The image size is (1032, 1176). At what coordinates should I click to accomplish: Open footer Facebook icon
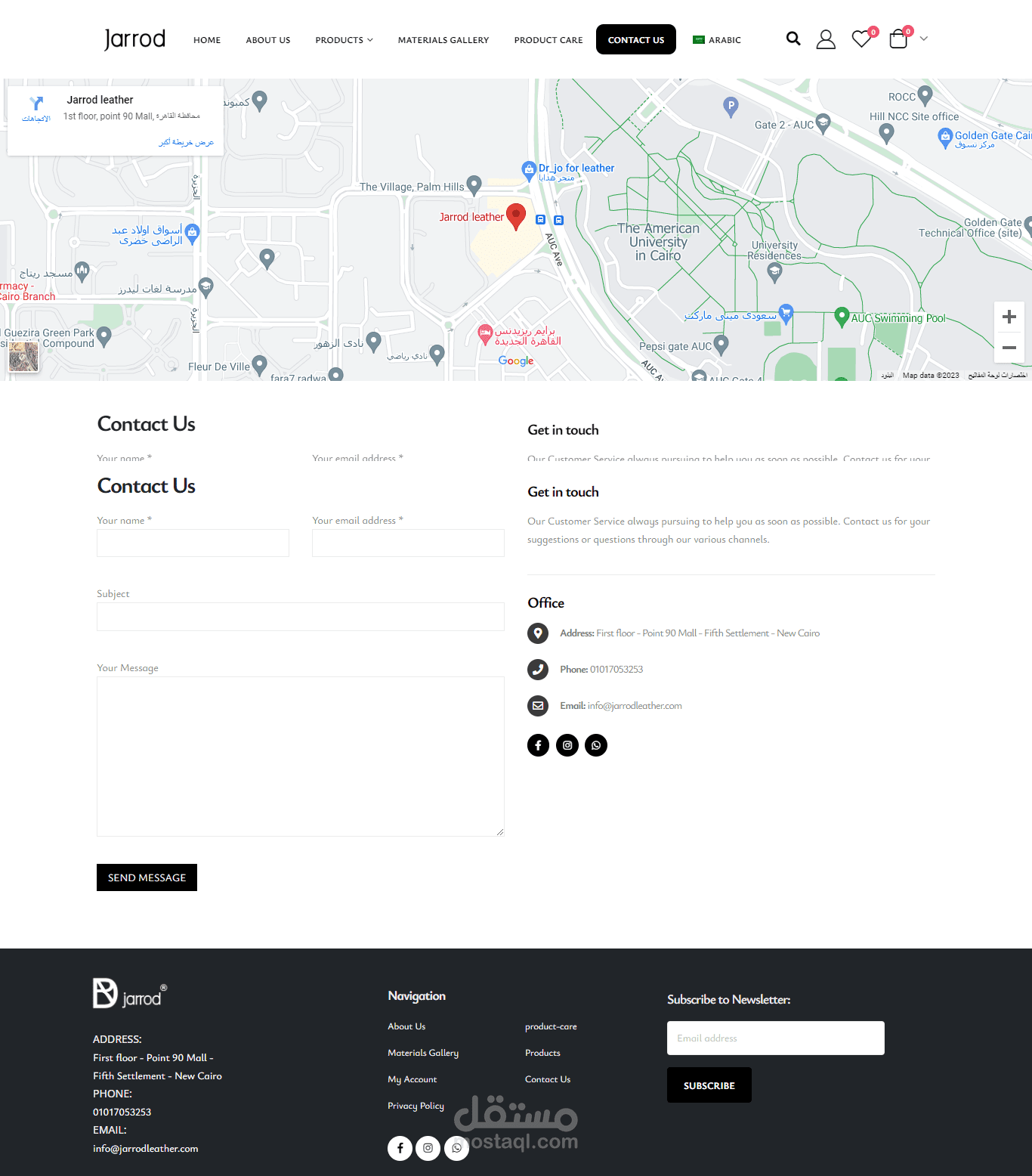400,1148
